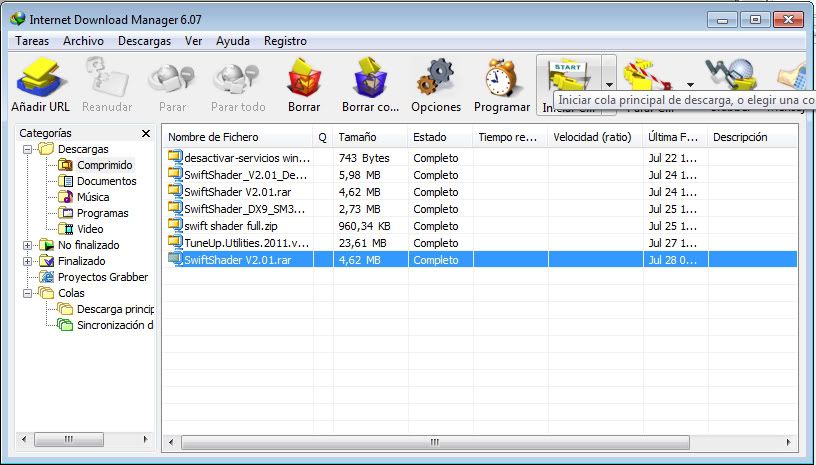Viewport: 816px width, 465px height.
Task: Click the Parar todo toolbar icon
Action: point(238,79)
